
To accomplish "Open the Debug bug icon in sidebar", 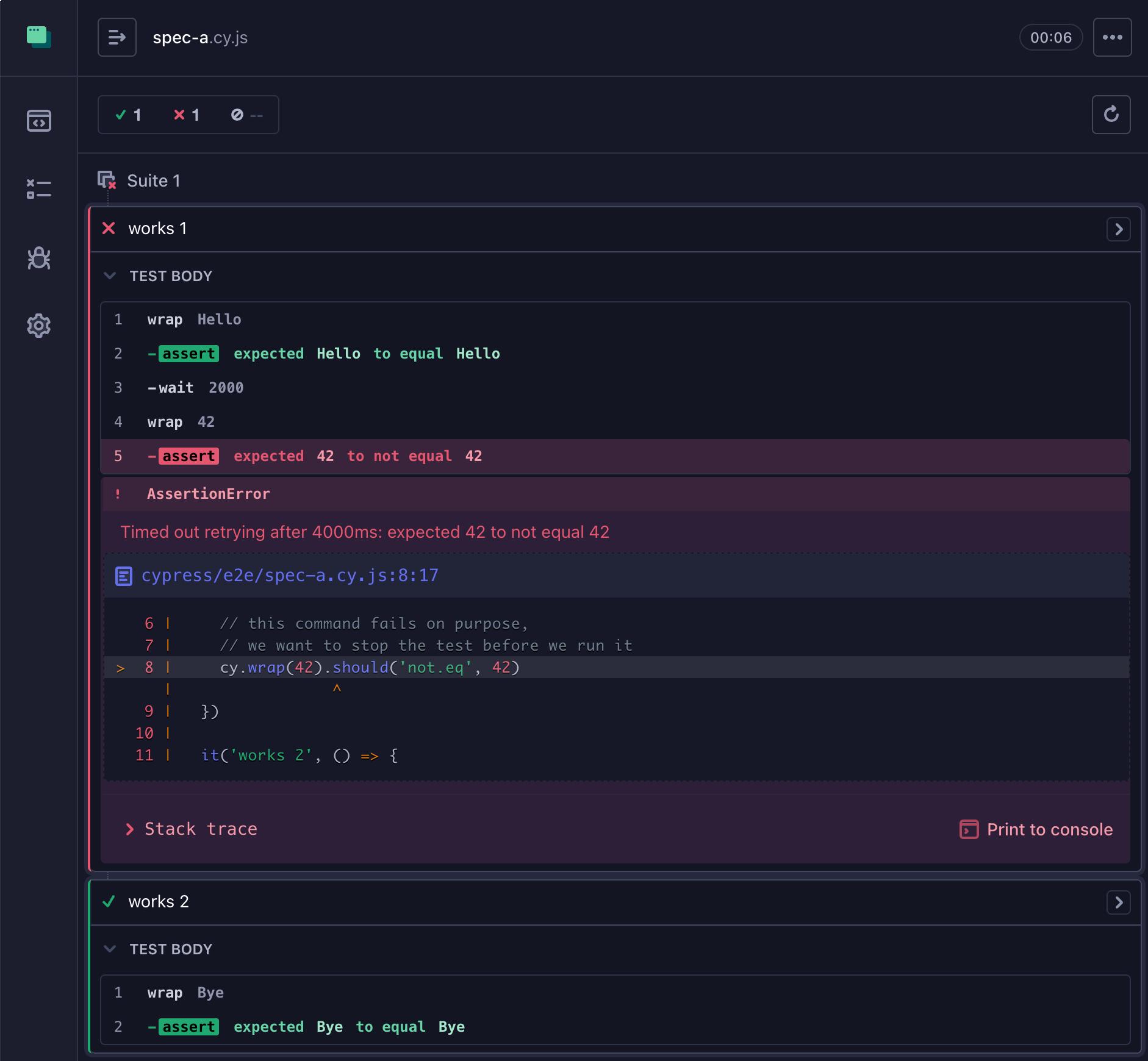I will tap(39, 258).
